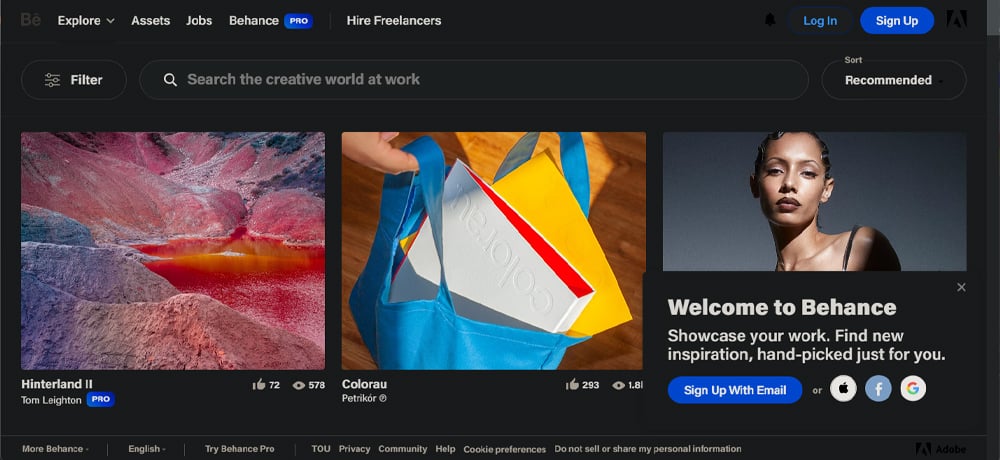This screenshot has width=1000, height=460.
Task: Click the Log In button
Action: pos(820,20)
